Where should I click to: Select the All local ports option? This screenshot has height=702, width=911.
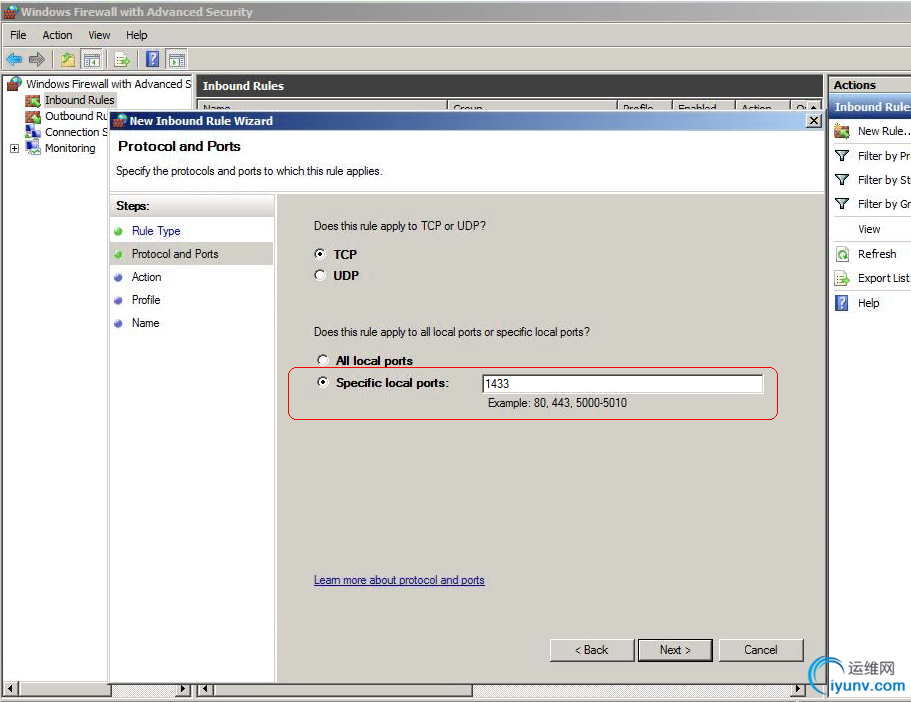click(x=322, y=360)
